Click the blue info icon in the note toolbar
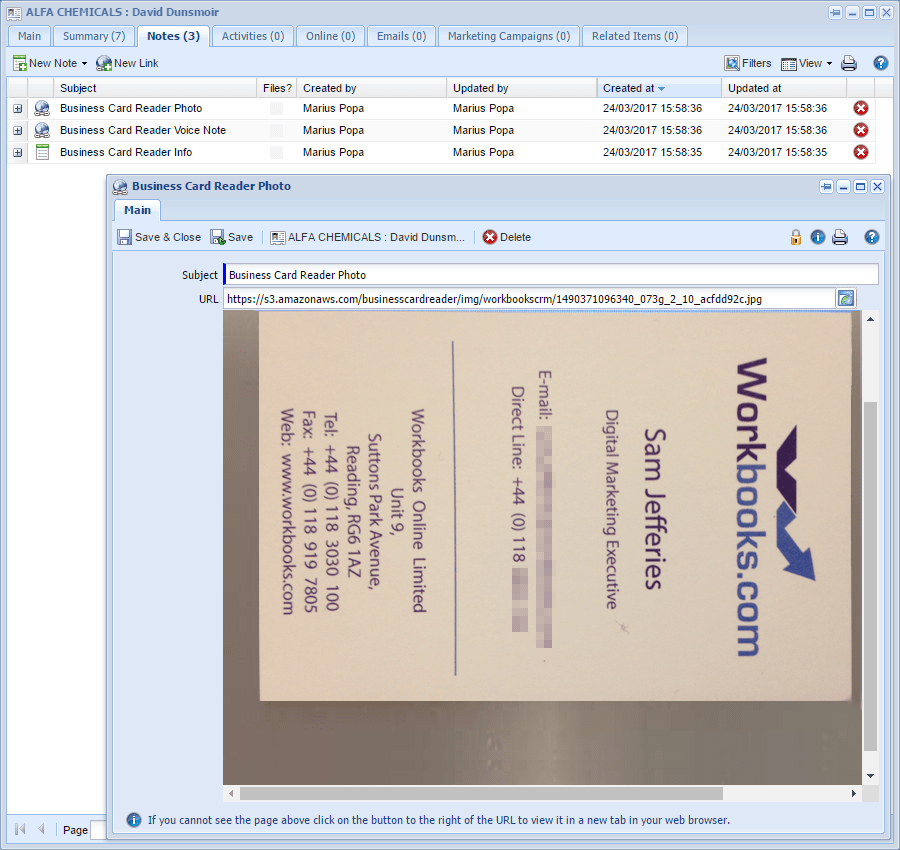900x850 pixels. [817, 237]
